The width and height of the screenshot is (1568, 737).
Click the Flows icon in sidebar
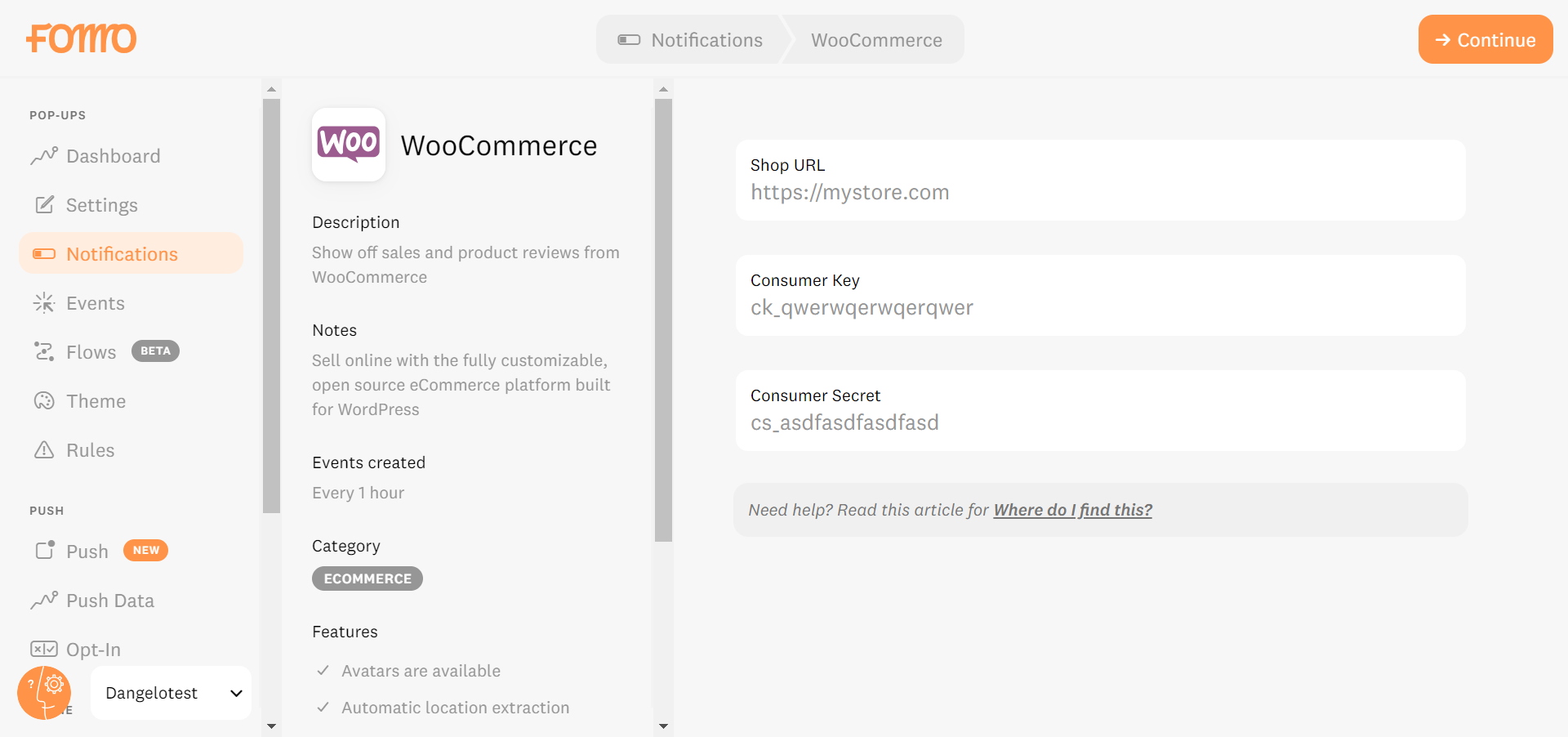(x=44, y=351)
